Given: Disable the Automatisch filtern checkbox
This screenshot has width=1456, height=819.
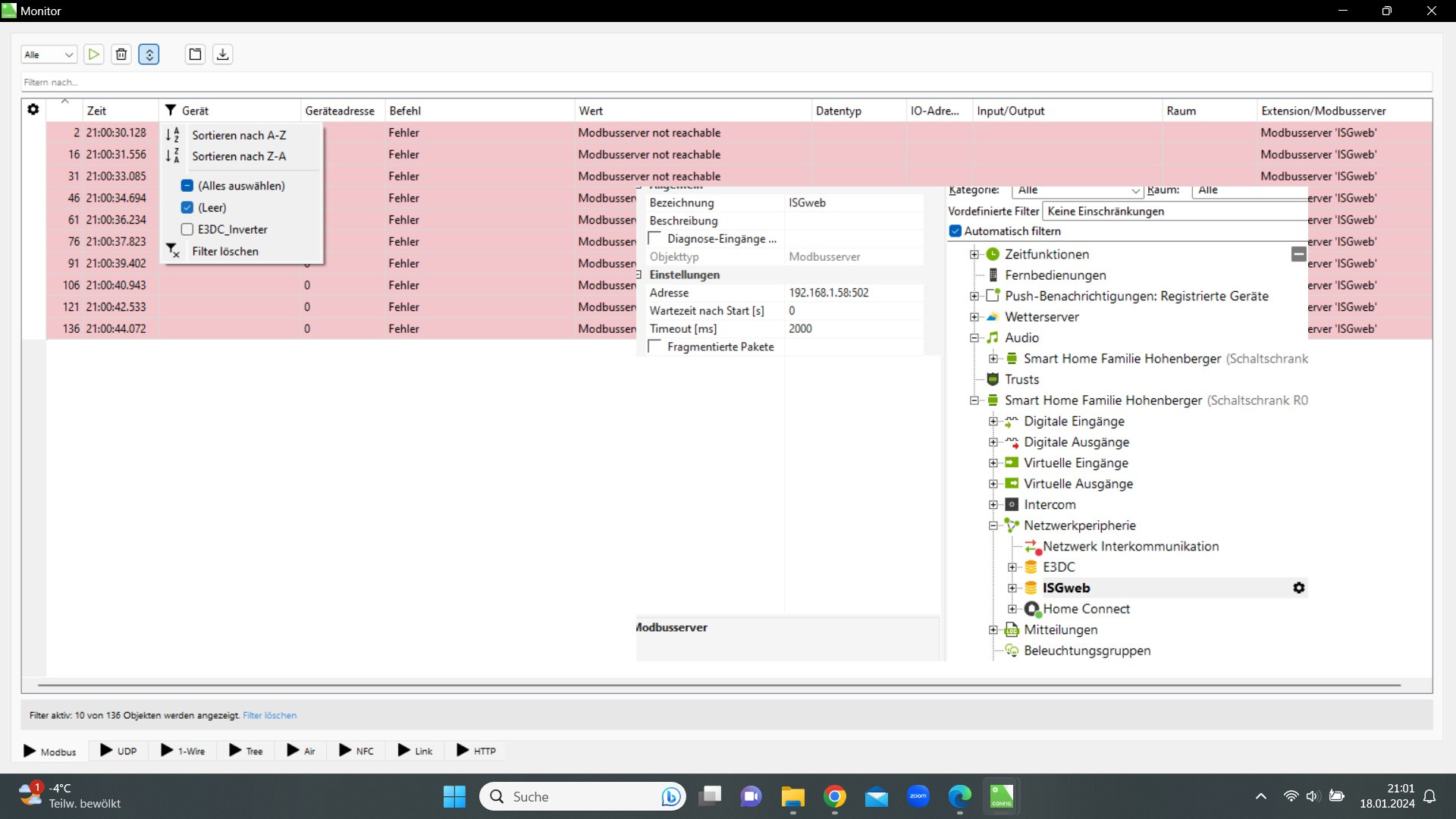Looking at the screenshot, I should click(x=955, y=231).
